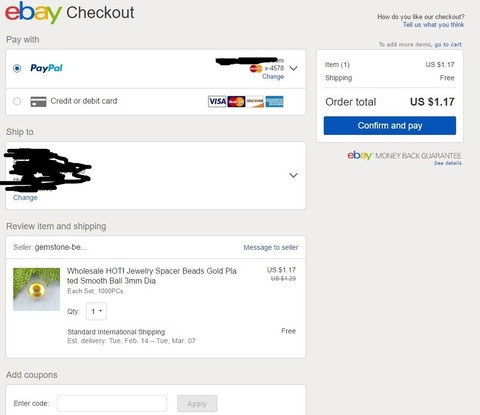Open the Qty quantity dropdown

click(x=96, y=311)
